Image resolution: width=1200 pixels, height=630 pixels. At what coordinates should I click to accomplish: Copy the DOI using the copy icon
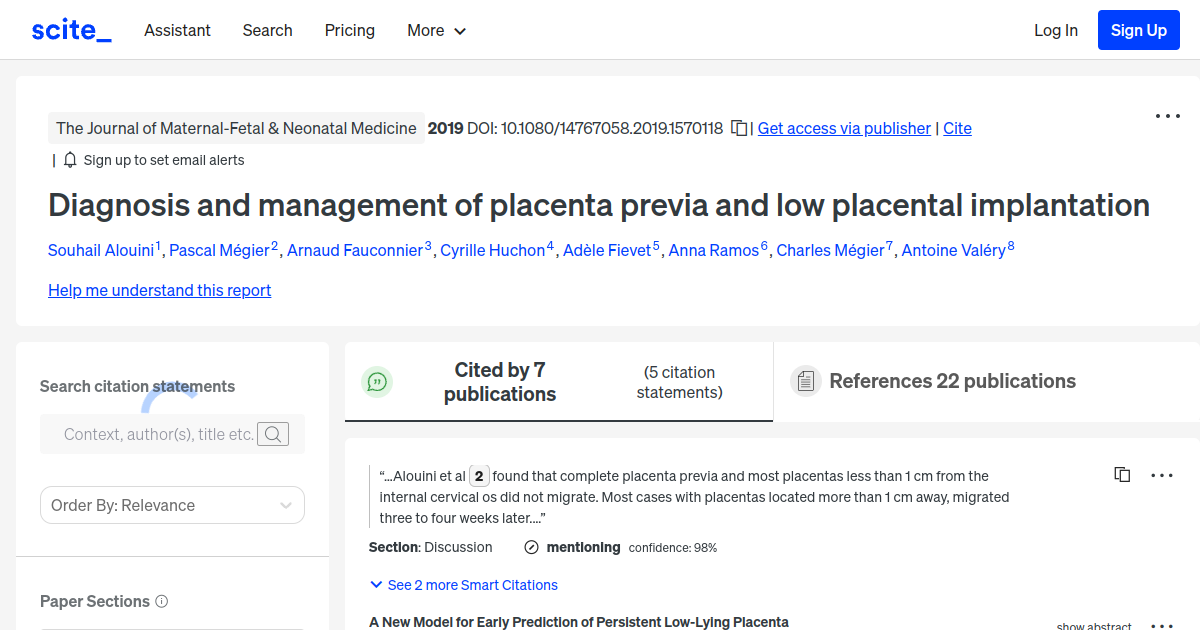pyautogui.click(x=737, y=128)
